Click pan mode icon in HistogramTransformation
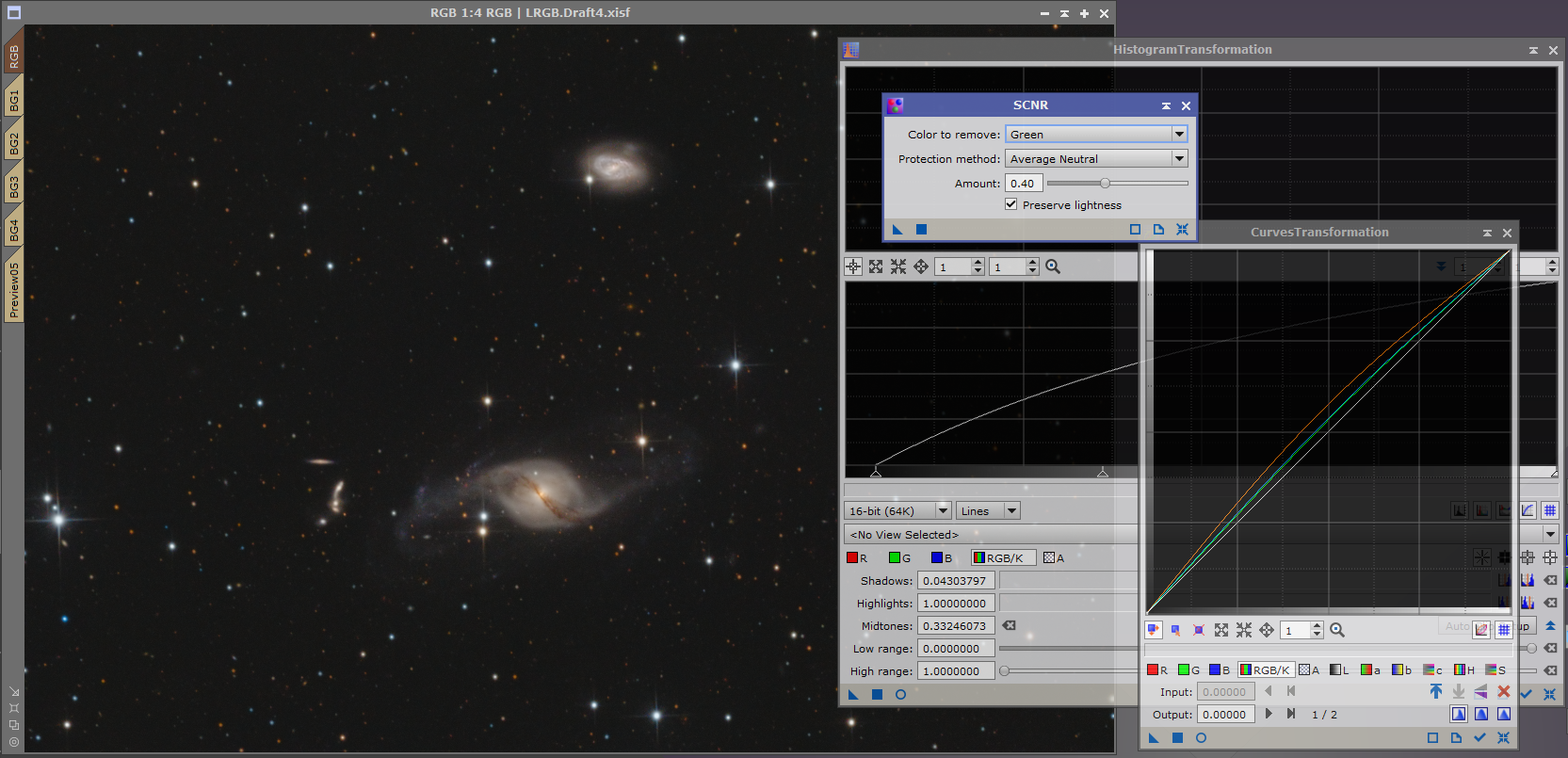1568x758 pixels. (x=921, y=266)
